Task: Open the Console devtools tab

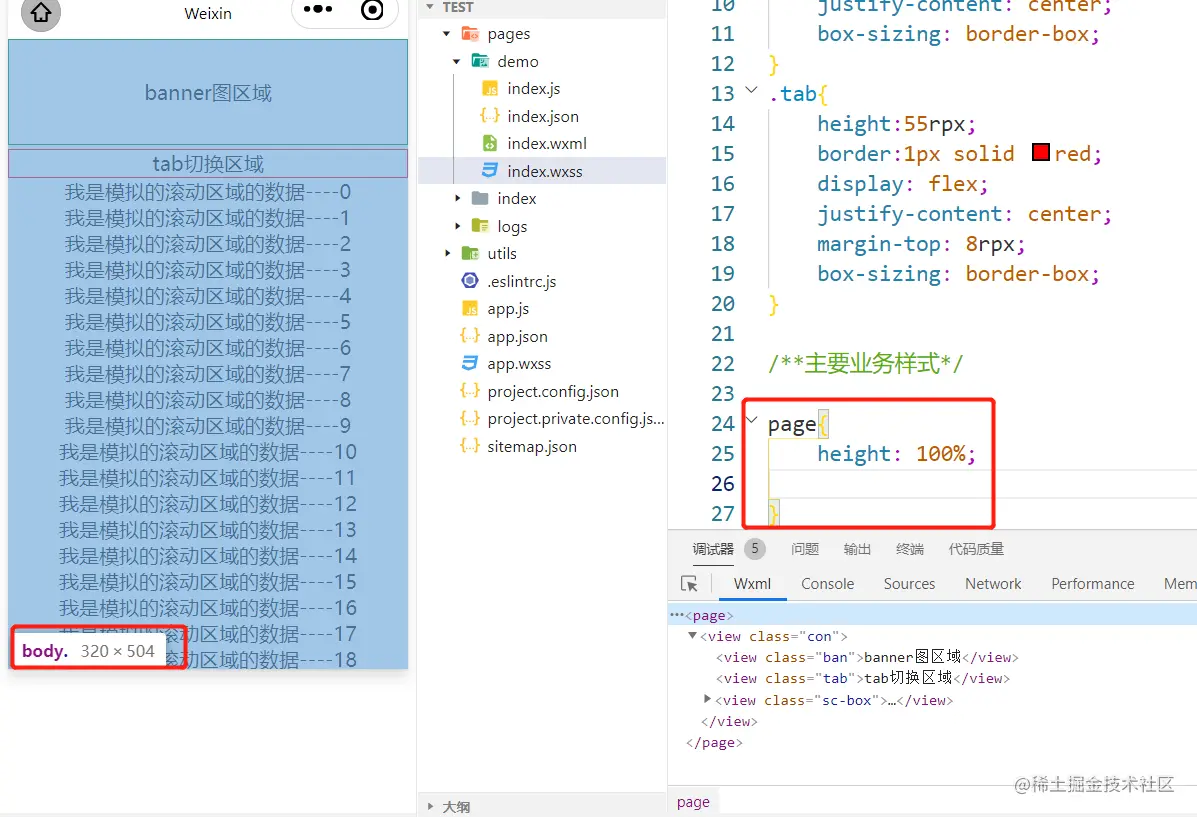Action: click(x=828, y=584)
